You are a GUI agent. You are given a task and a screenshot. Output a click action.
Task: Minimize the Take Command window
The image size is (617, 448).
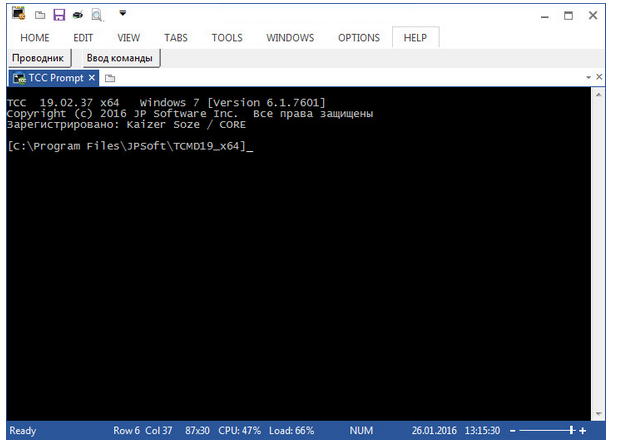(x=545, y=16)
